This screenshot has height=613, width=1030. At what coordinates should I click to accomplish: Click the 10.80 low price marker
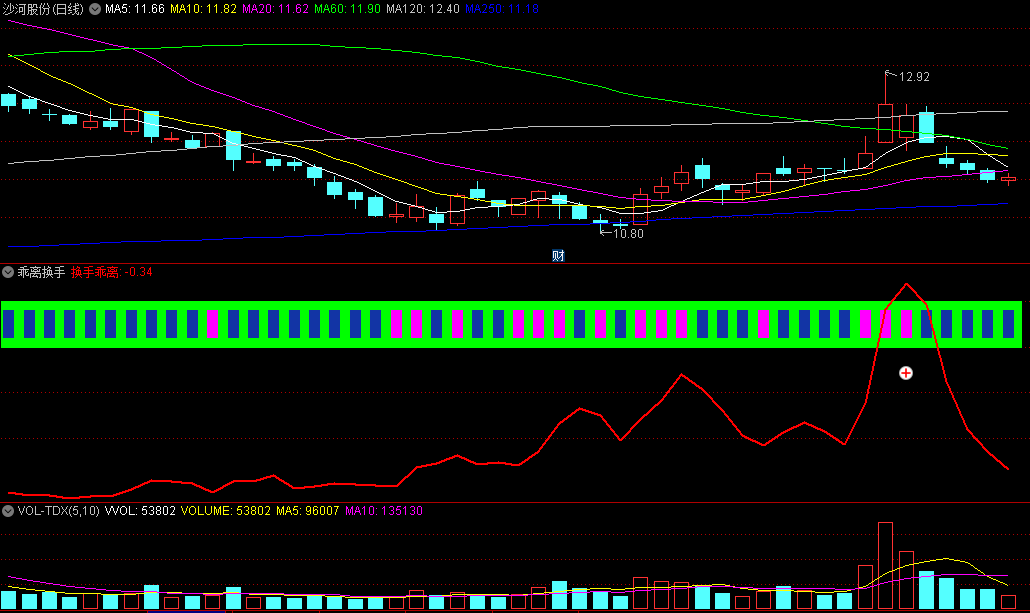coord(628,233)
